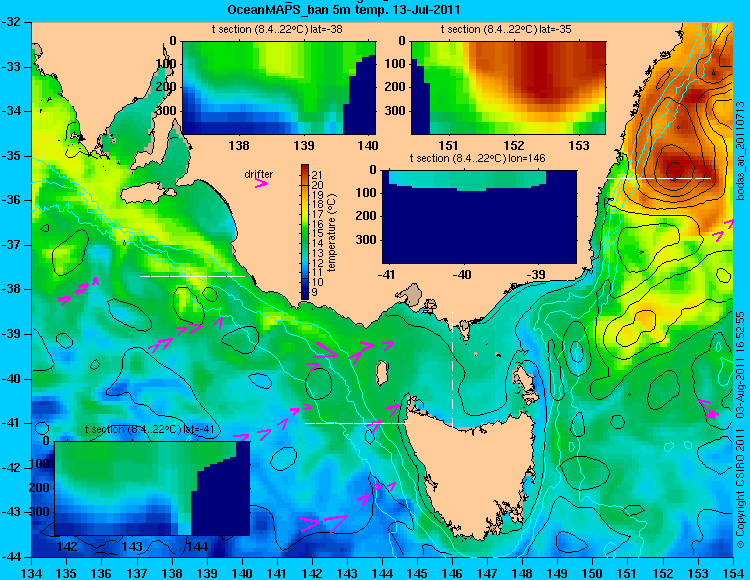Click the white dashed section line at lat -38
This screenshot has width=750, height=580.
192,276
